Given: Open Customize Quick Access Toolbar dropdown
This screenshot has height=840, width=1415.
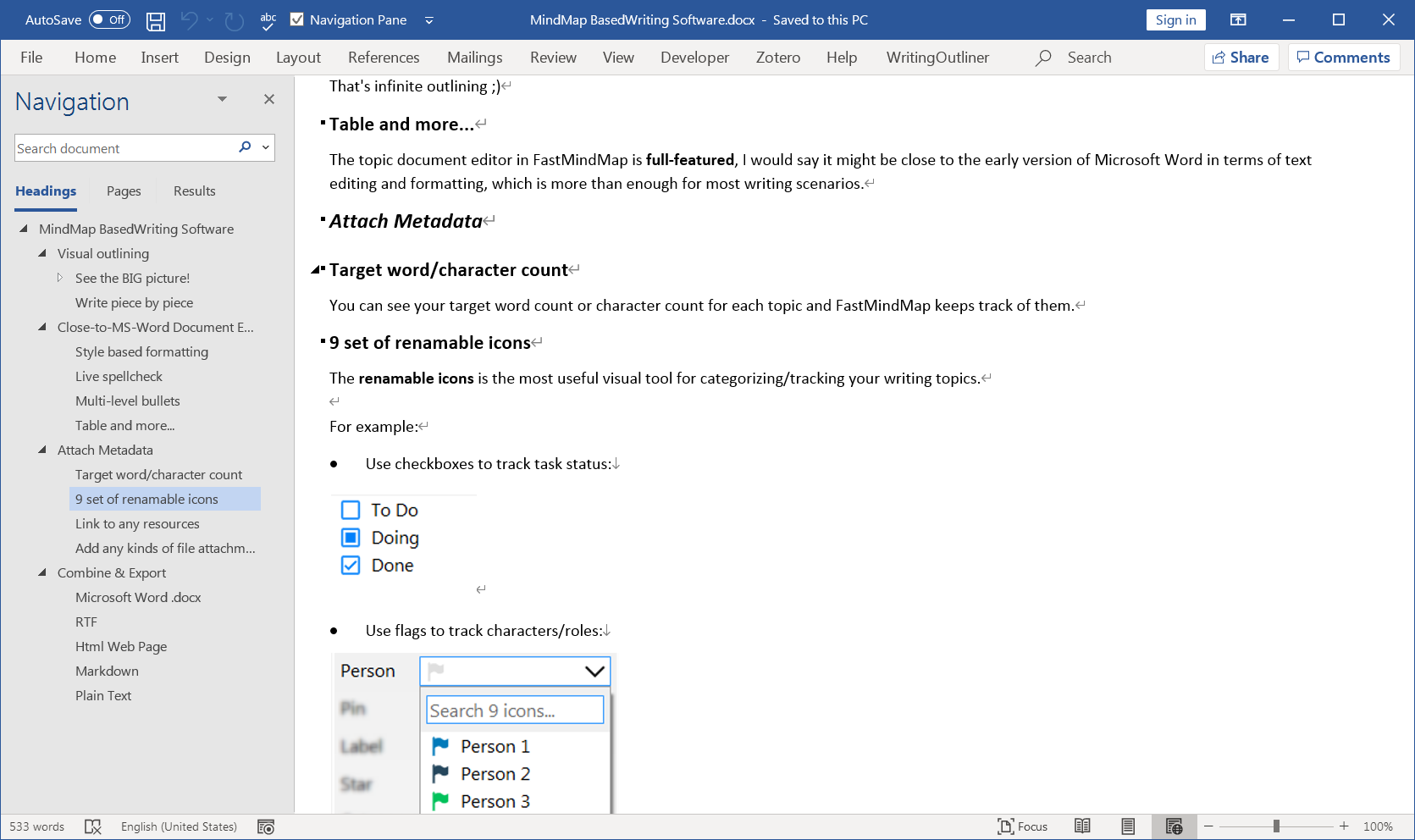Looking at the screenshot, I should point(429,20).
